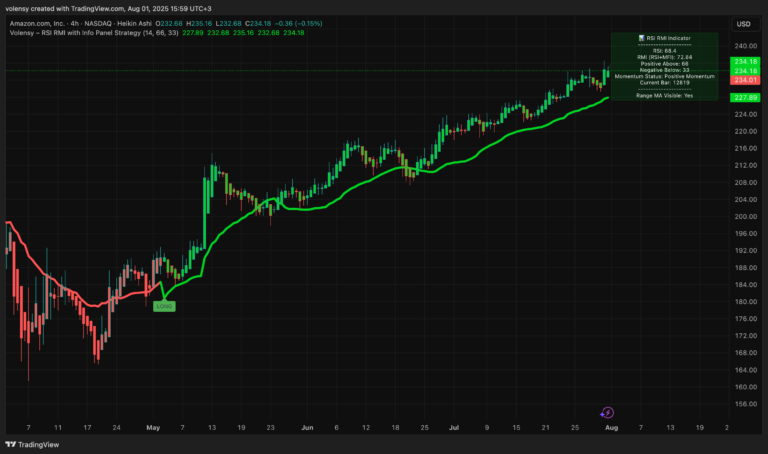Select the Close value C234.18
Viewport: 768px width, 454px height.
coord(258,24)
